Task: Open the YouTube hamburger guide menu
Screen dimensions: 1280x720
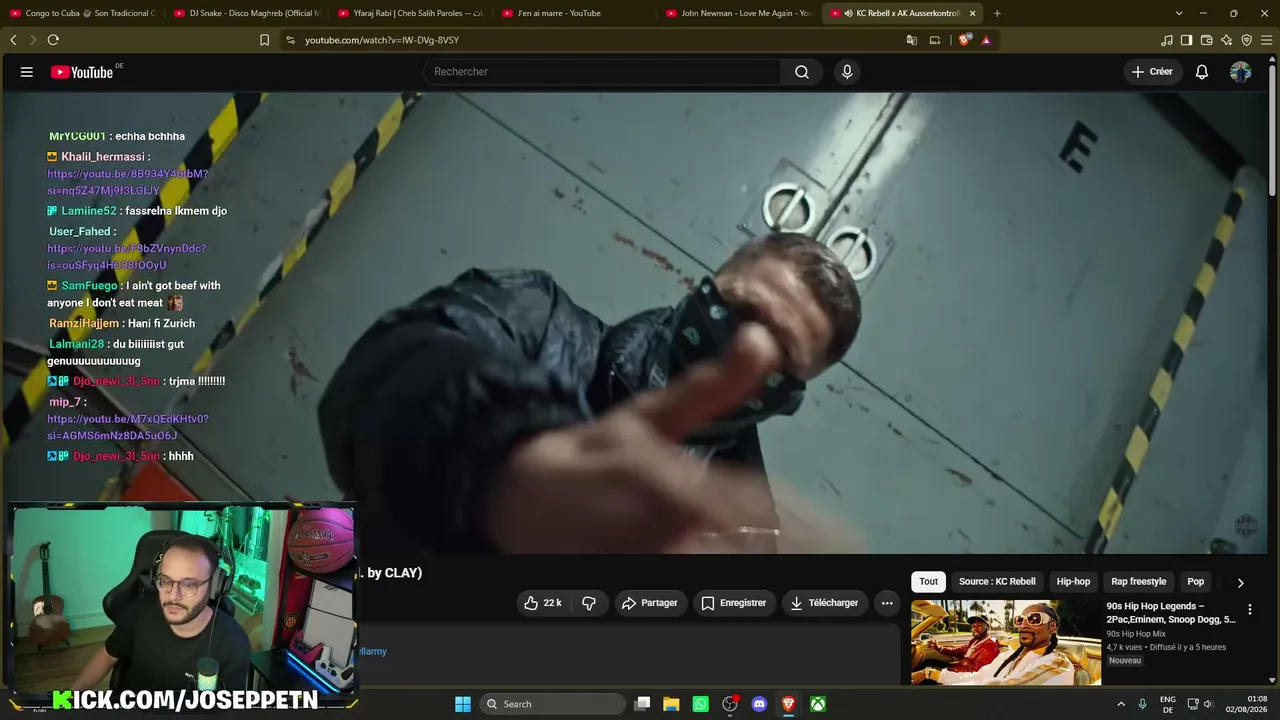Action: [x=27, y=72]
